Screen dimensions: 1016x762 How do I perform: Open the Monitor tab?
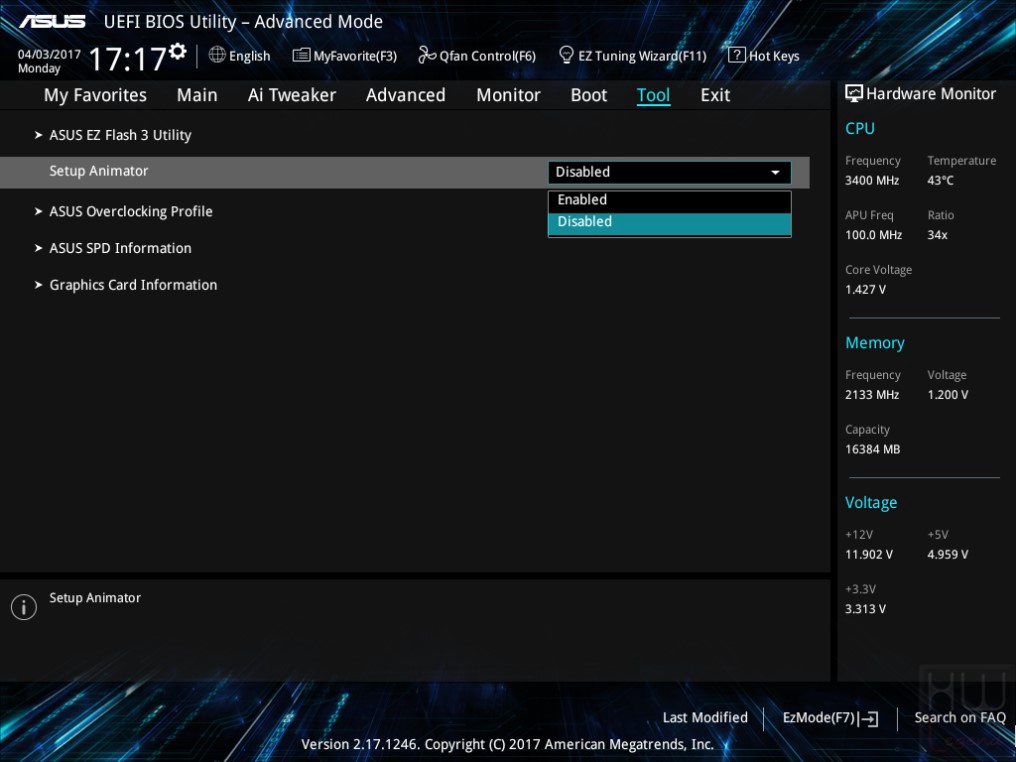[x=508, y=95]
